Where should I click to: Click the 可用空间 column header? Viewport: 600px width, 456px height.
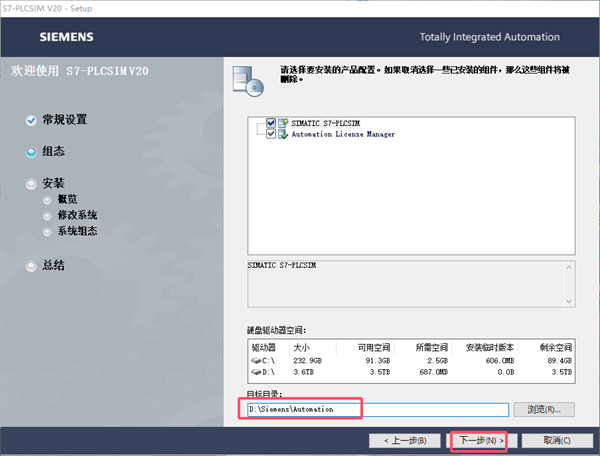(374, 348)
